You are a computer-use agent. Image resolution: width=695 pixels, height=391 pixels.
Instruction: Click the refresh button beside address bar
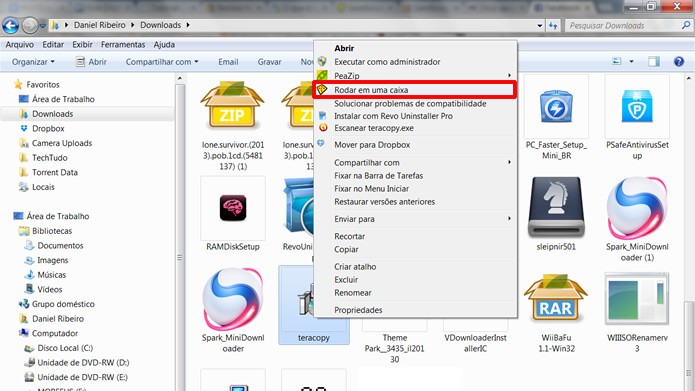553,26
